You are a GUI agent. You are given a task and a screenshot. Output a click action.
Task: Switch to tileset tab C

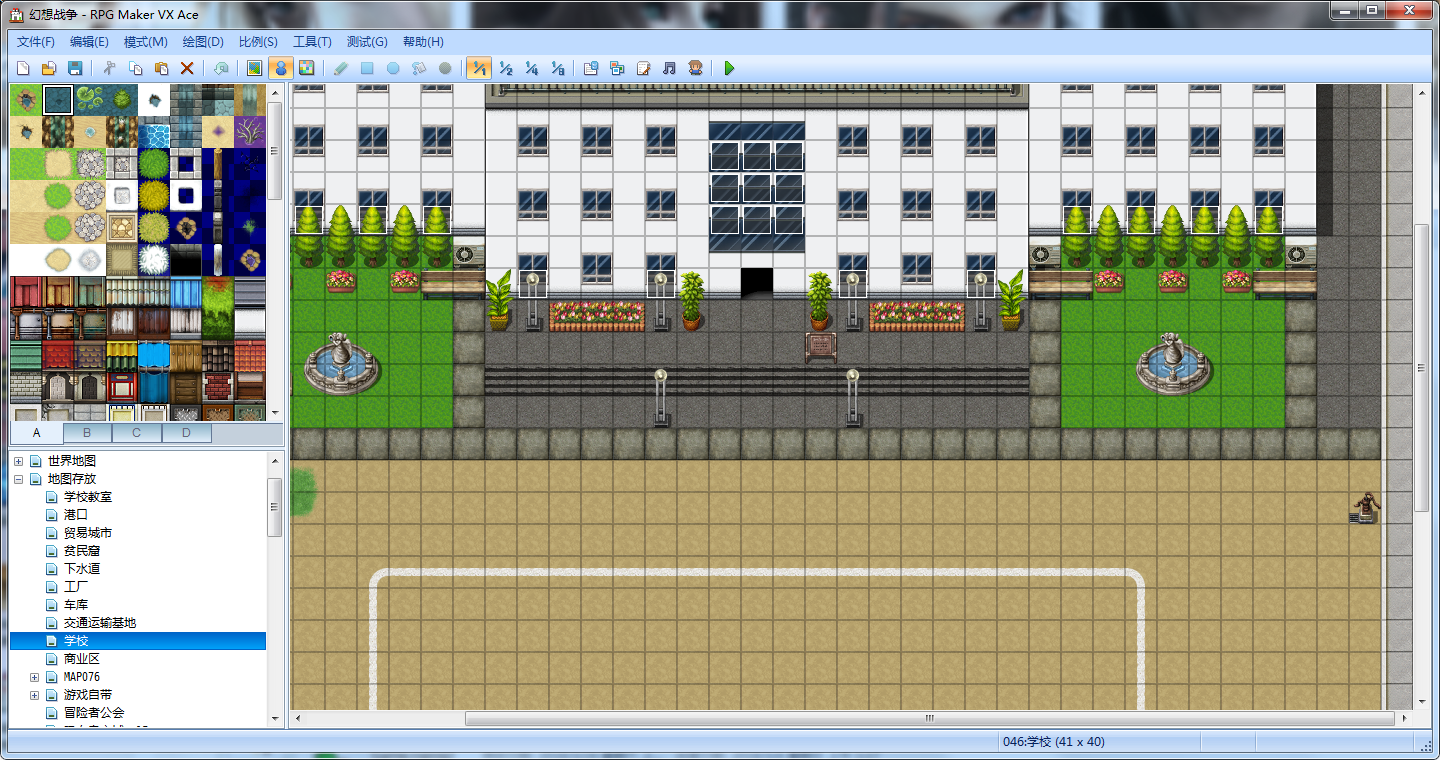coord(137,433)
